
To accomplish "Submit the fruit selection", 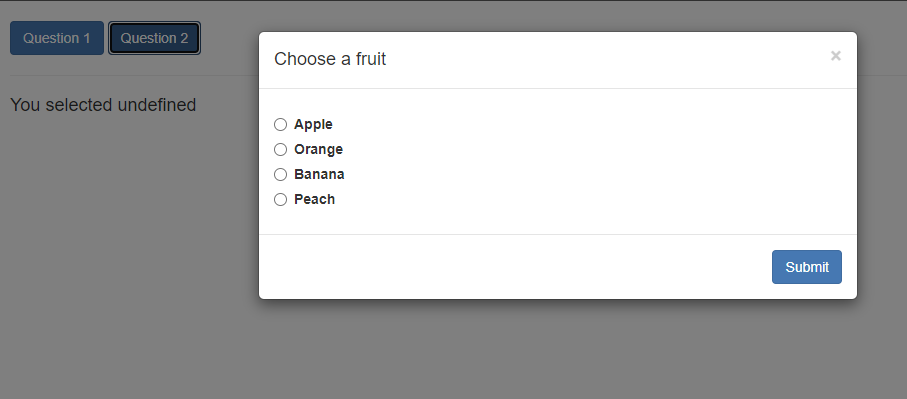I will pyautogui.click(x=806, y=267).
